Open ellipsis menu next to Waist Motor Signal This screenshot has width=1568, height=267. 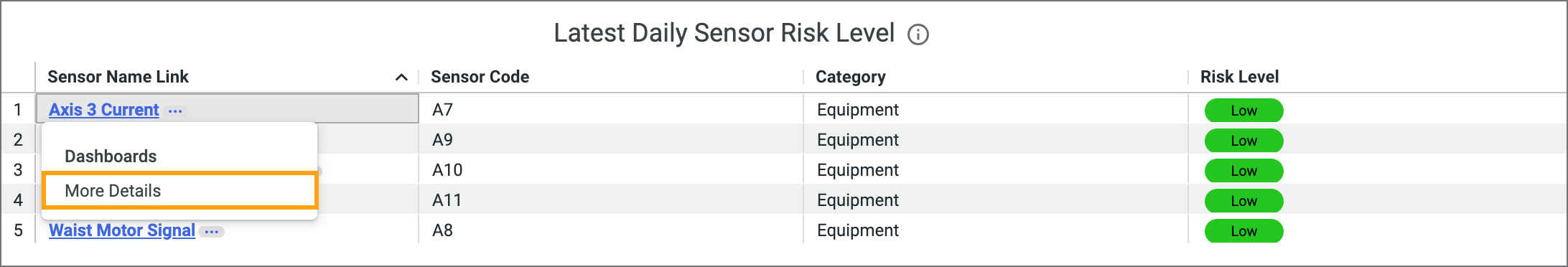click(x=212, y=232)
